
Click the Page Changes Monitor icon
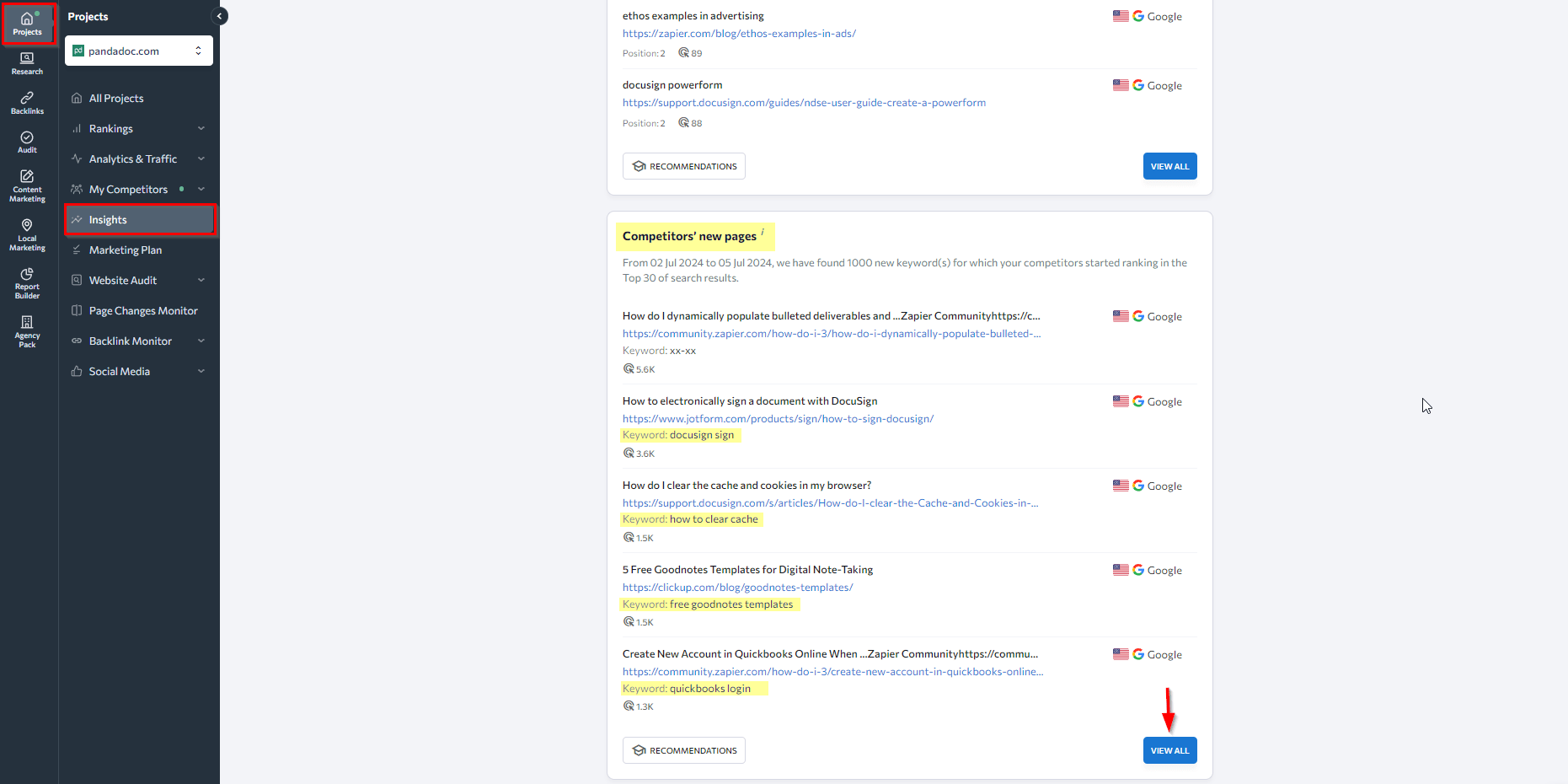click(77, 310)
